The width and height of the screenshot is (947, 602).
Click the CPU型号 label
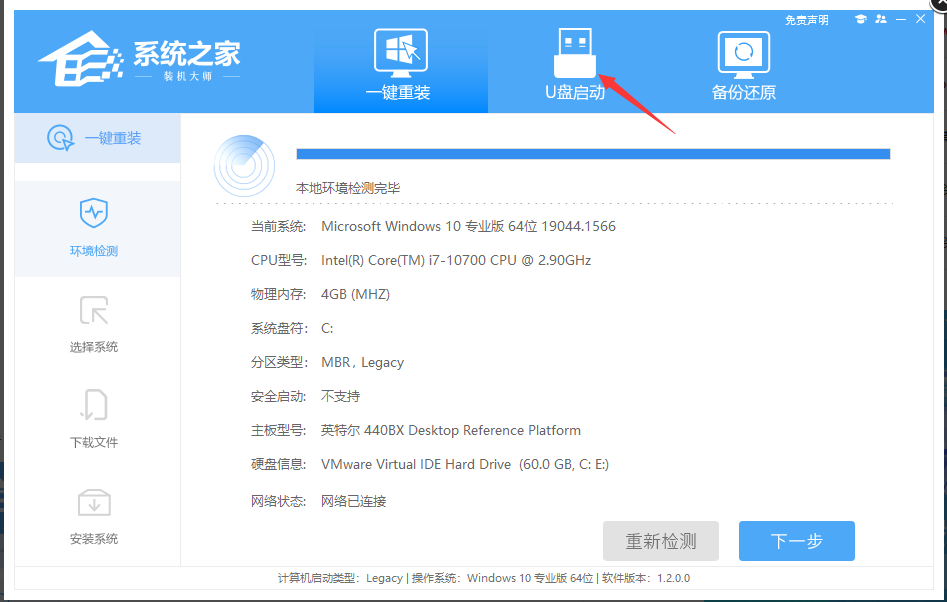click(278, 260)
